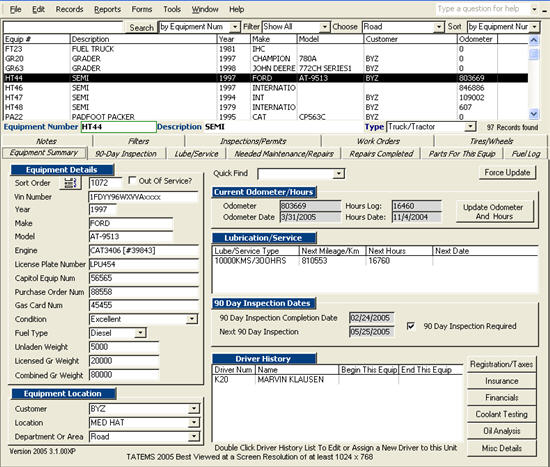Click the Equipment Number HT44 field
This screenshot has width=550, height=467.
[x=119, y=127]
